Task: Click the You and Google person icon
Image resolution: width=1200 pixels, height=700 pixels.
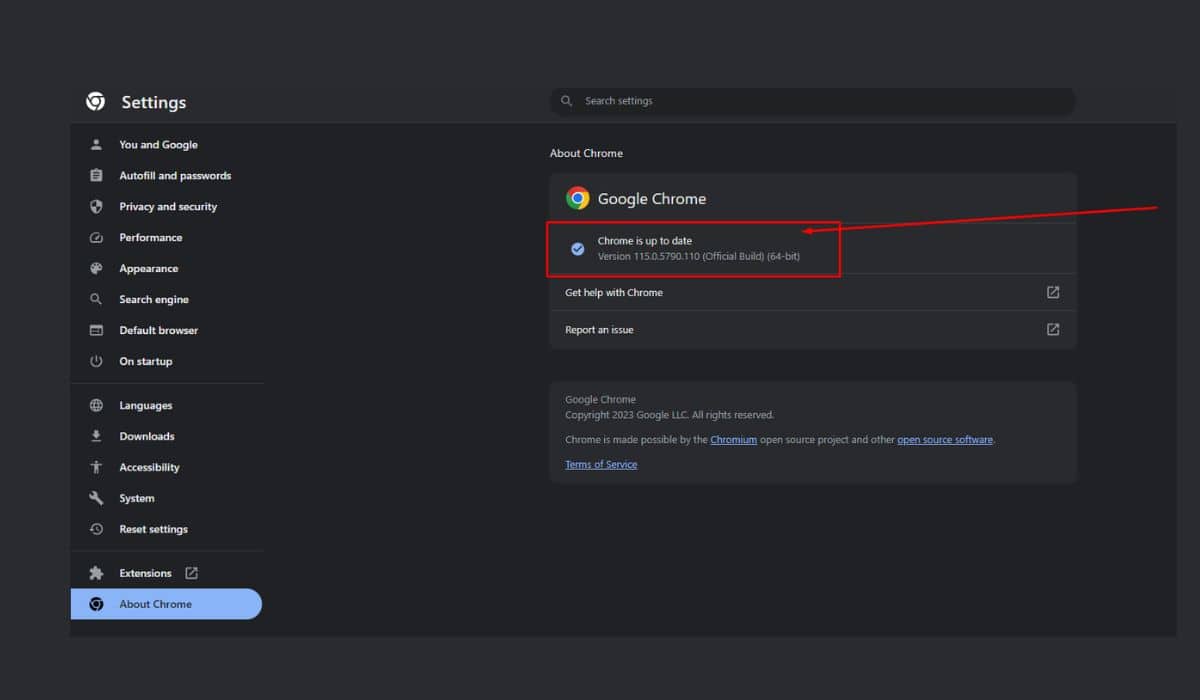Action: (x=96, y=145)
